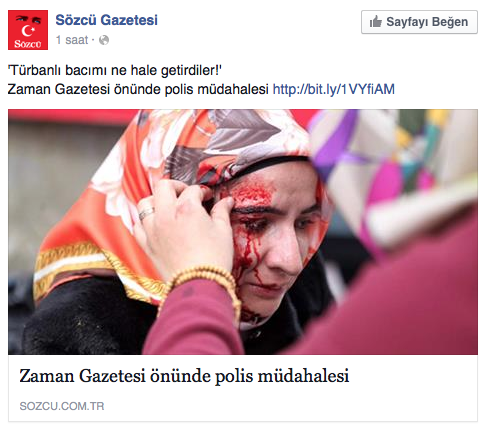Click the 'Sözcü' wordmark inside the avatar
This screenshot has width=486, height=430.
click(28, 44)
